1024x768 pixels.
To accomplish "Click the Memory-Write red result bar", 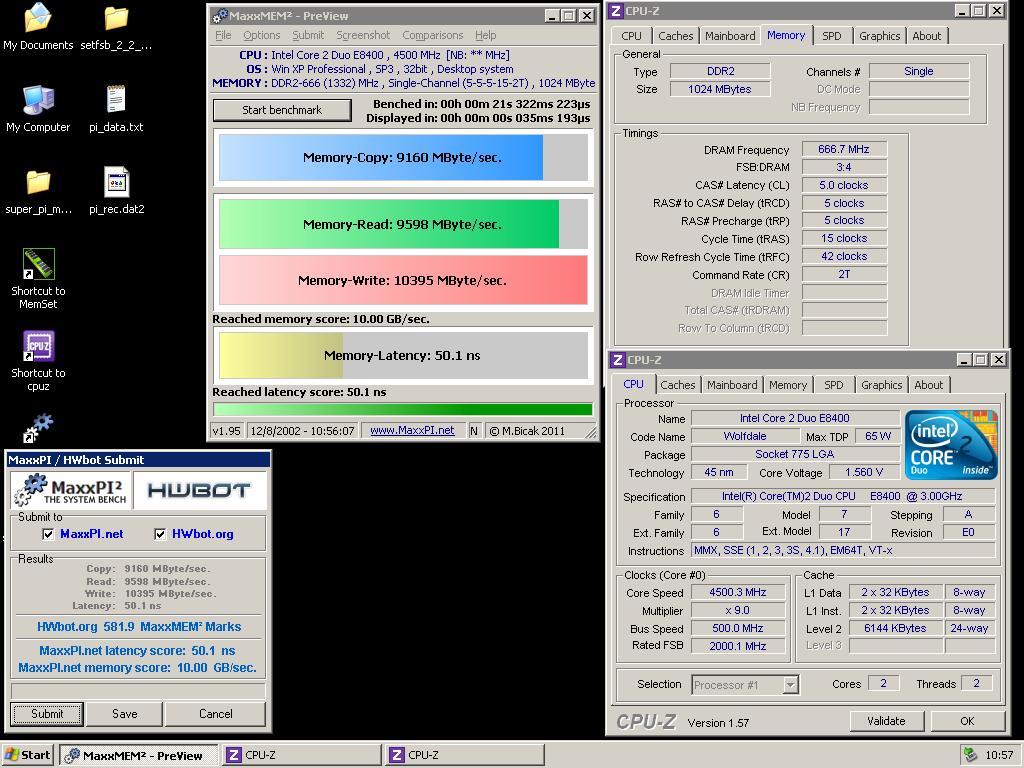I will [x=403, y=280].
